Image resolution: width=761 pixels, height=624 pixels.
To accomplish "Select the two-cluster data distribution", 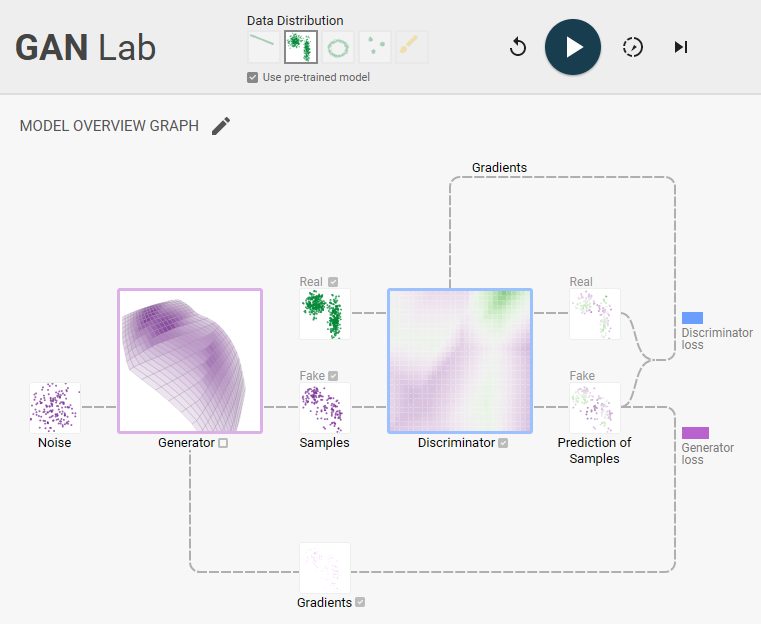I will pyautogui.click(x=301, y=47).
